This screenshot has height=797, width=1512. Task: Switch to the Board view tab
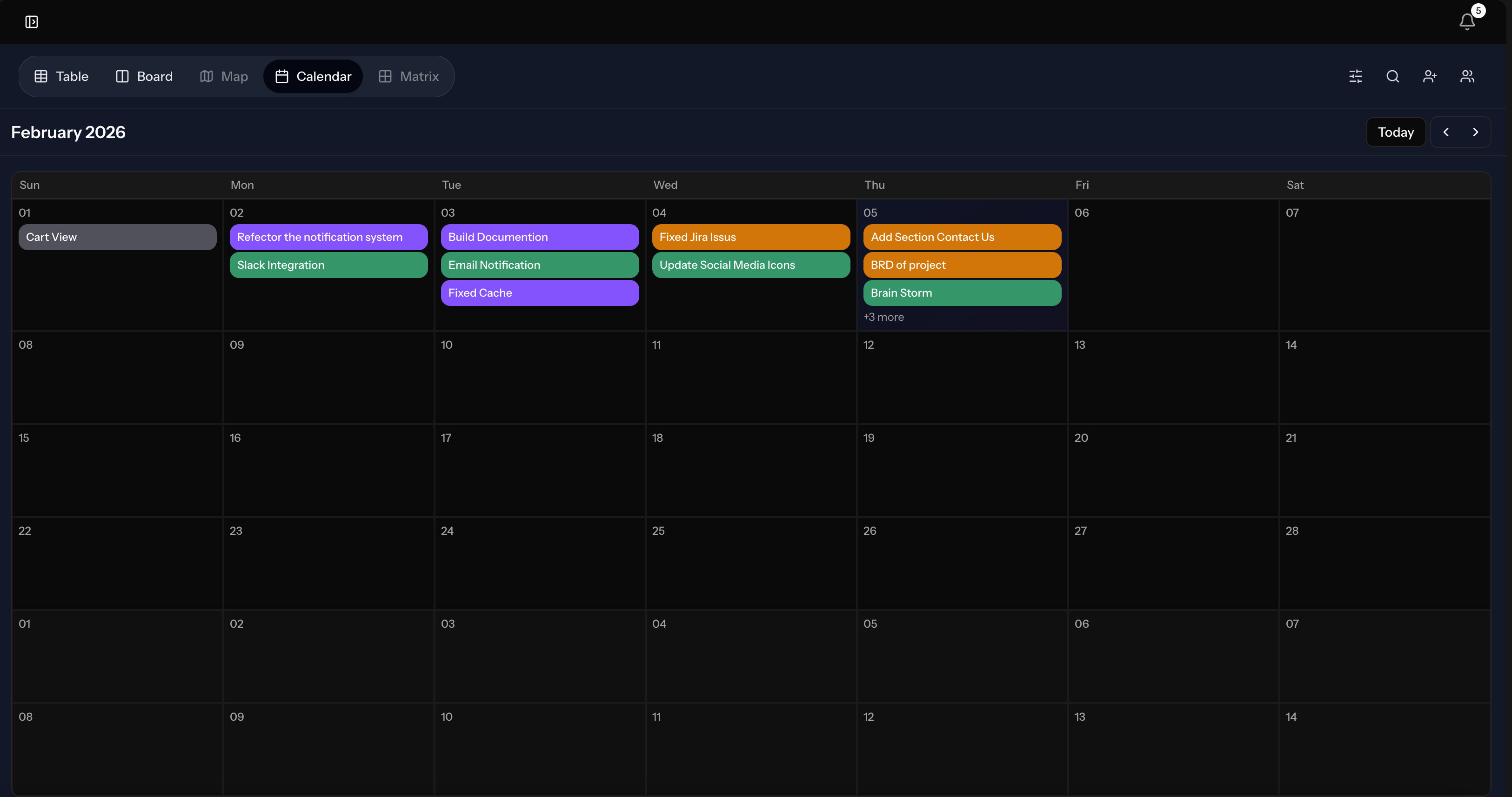144,76
